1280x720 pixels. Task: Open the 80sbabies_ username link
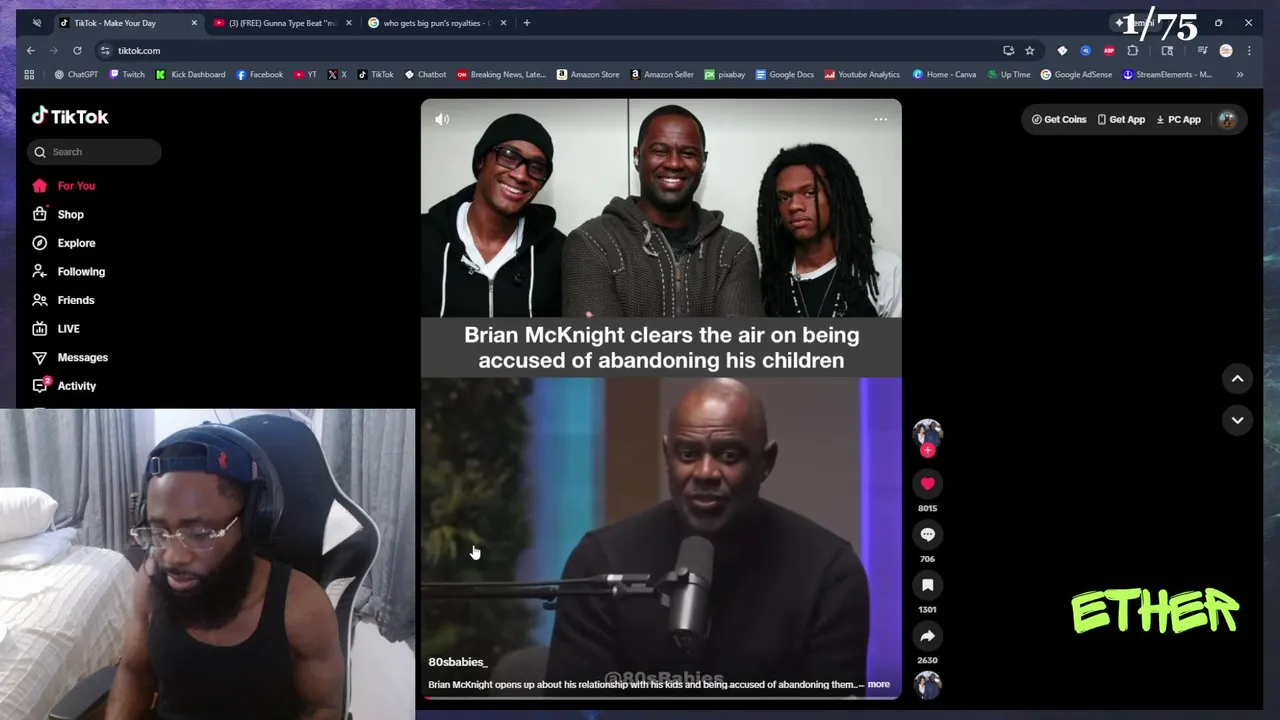(x=457, y=662)
